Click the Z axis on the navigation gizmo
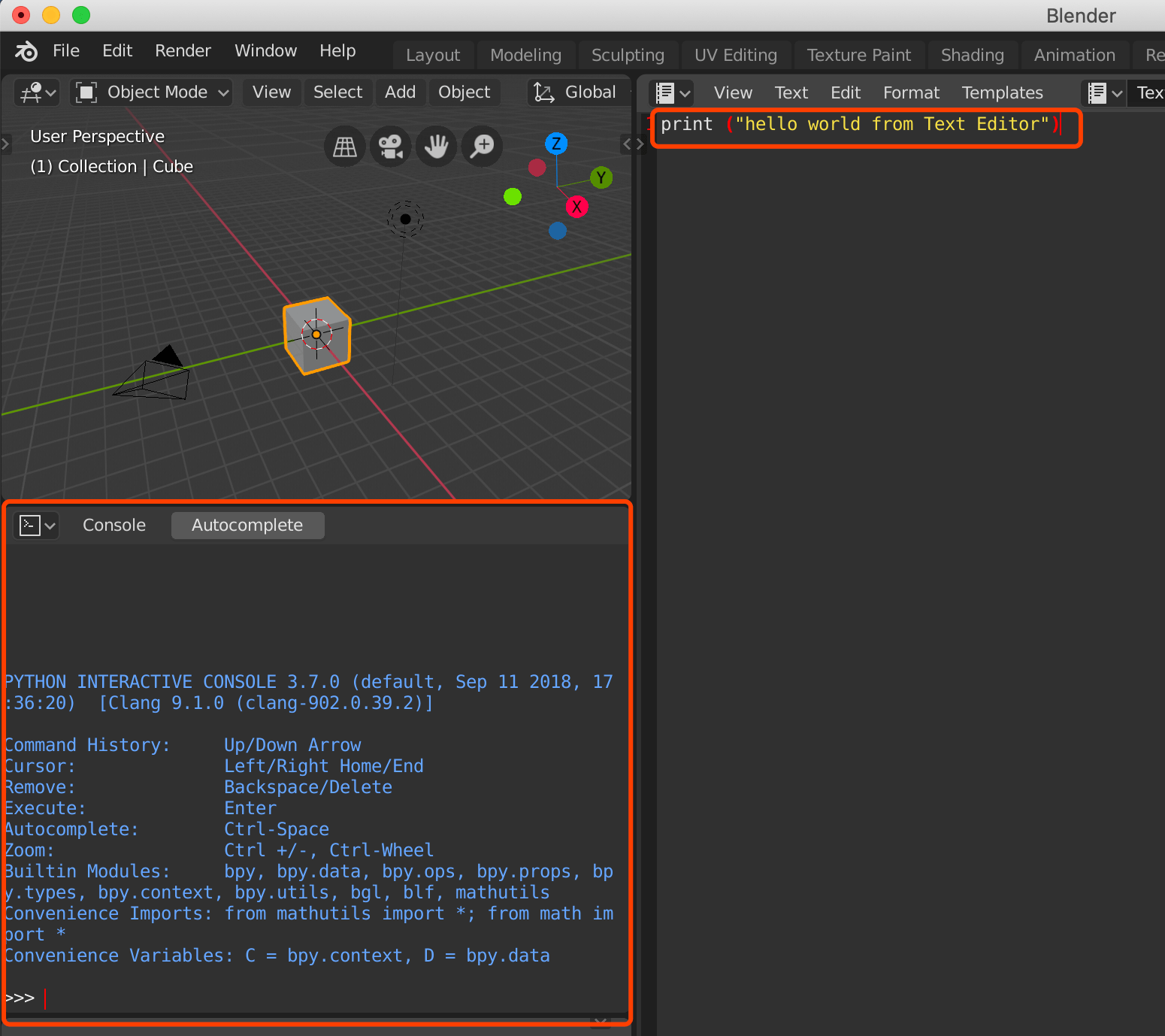This screenshot has width=1165, height=1036. click(556, 143)
